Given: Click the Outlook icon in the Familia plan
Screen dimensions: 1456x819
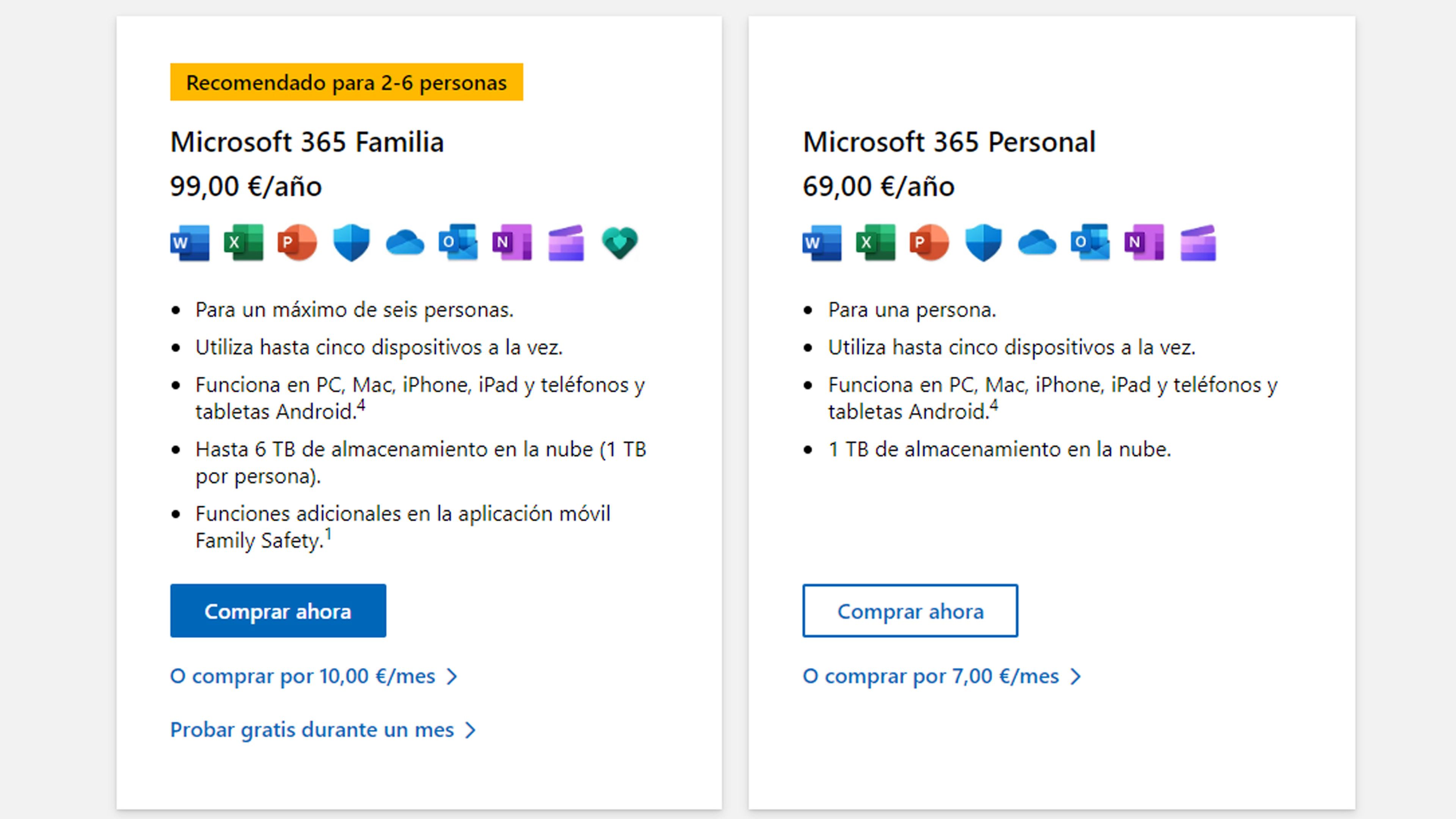Looking at the screenshot, I should click(x=458, y=243).
